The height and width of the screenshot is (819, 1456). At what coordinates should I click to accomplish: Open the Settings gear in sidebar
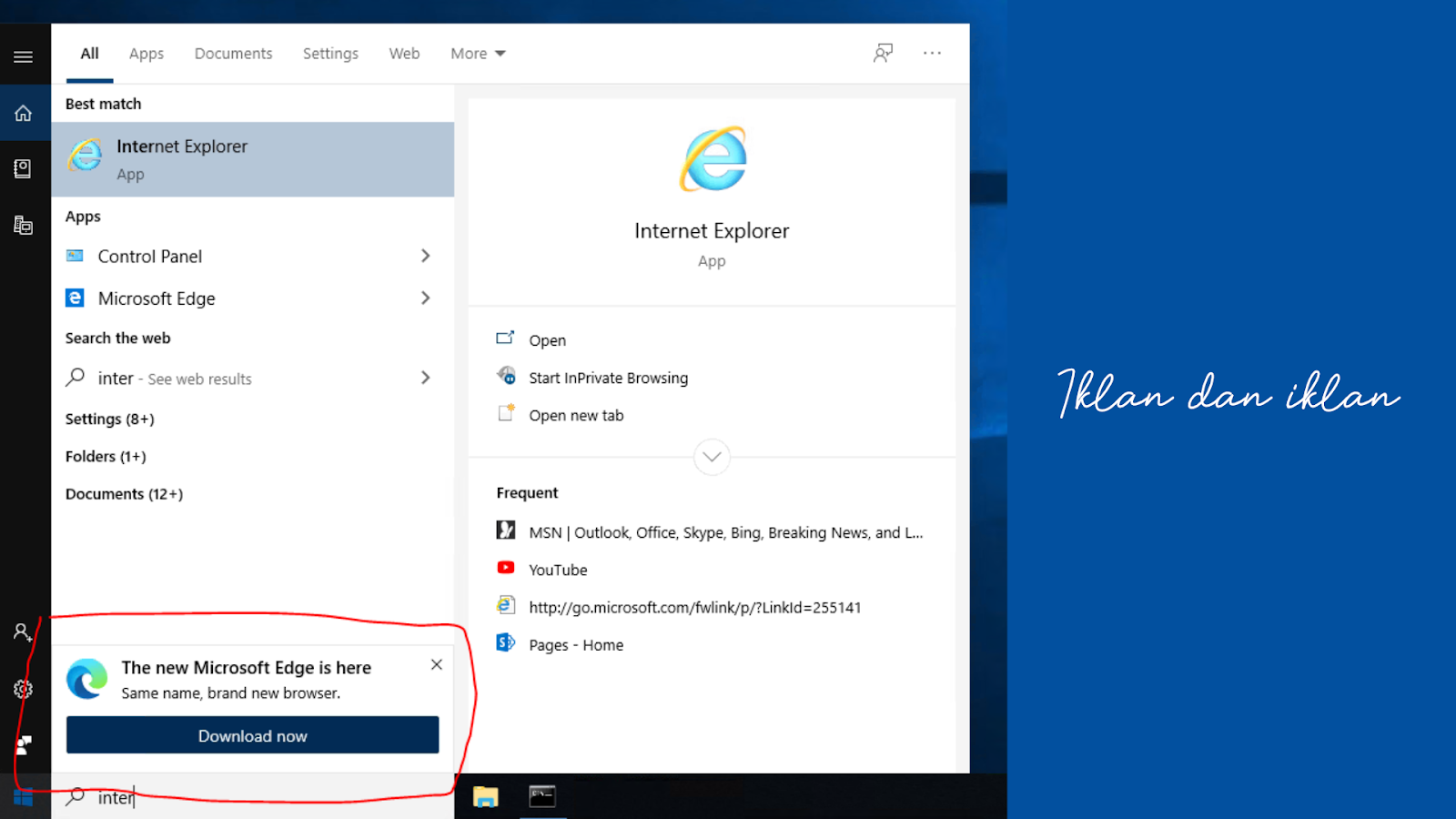pyautogui.click(x=24, y=689)
